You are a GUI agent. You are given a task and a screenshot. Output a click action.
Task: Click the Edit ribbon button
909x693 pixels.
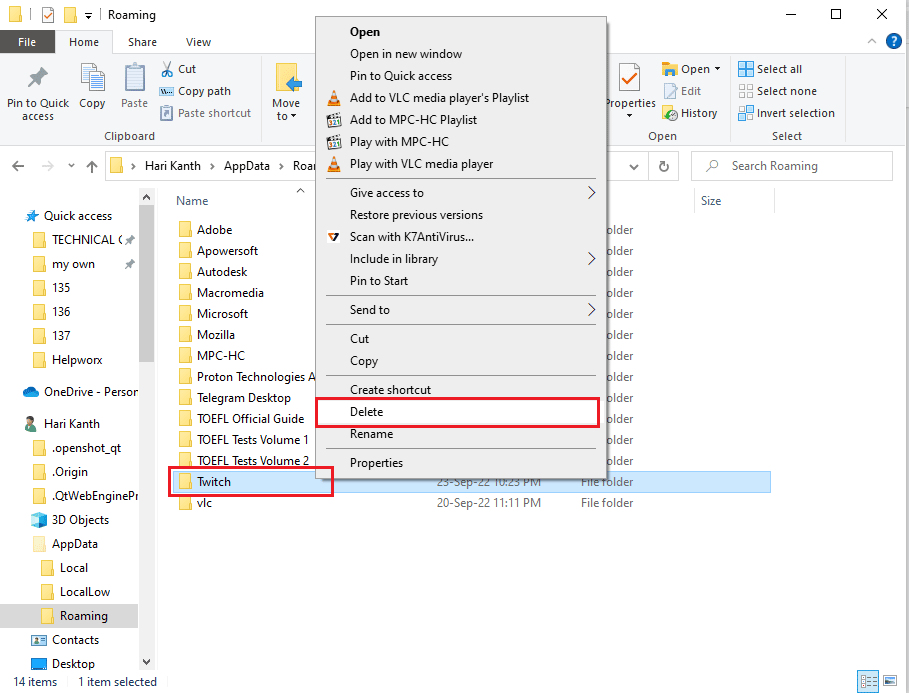point(683,91)
